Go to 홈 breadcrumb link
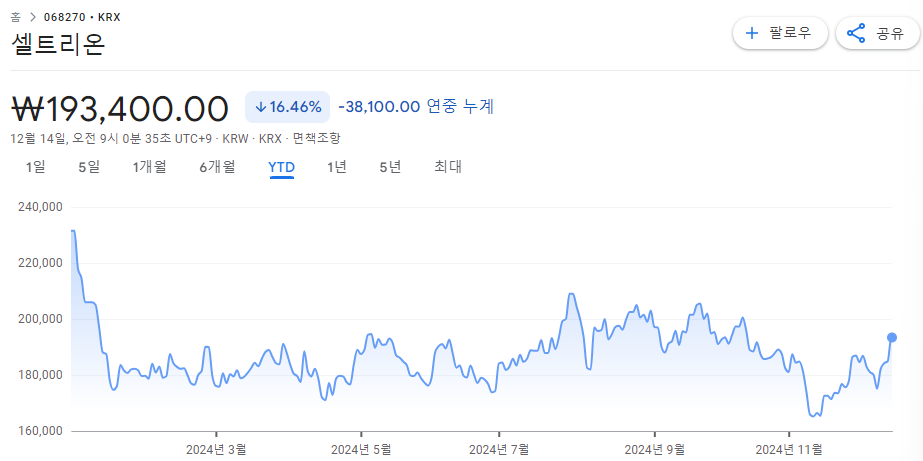 click(16, 17)
